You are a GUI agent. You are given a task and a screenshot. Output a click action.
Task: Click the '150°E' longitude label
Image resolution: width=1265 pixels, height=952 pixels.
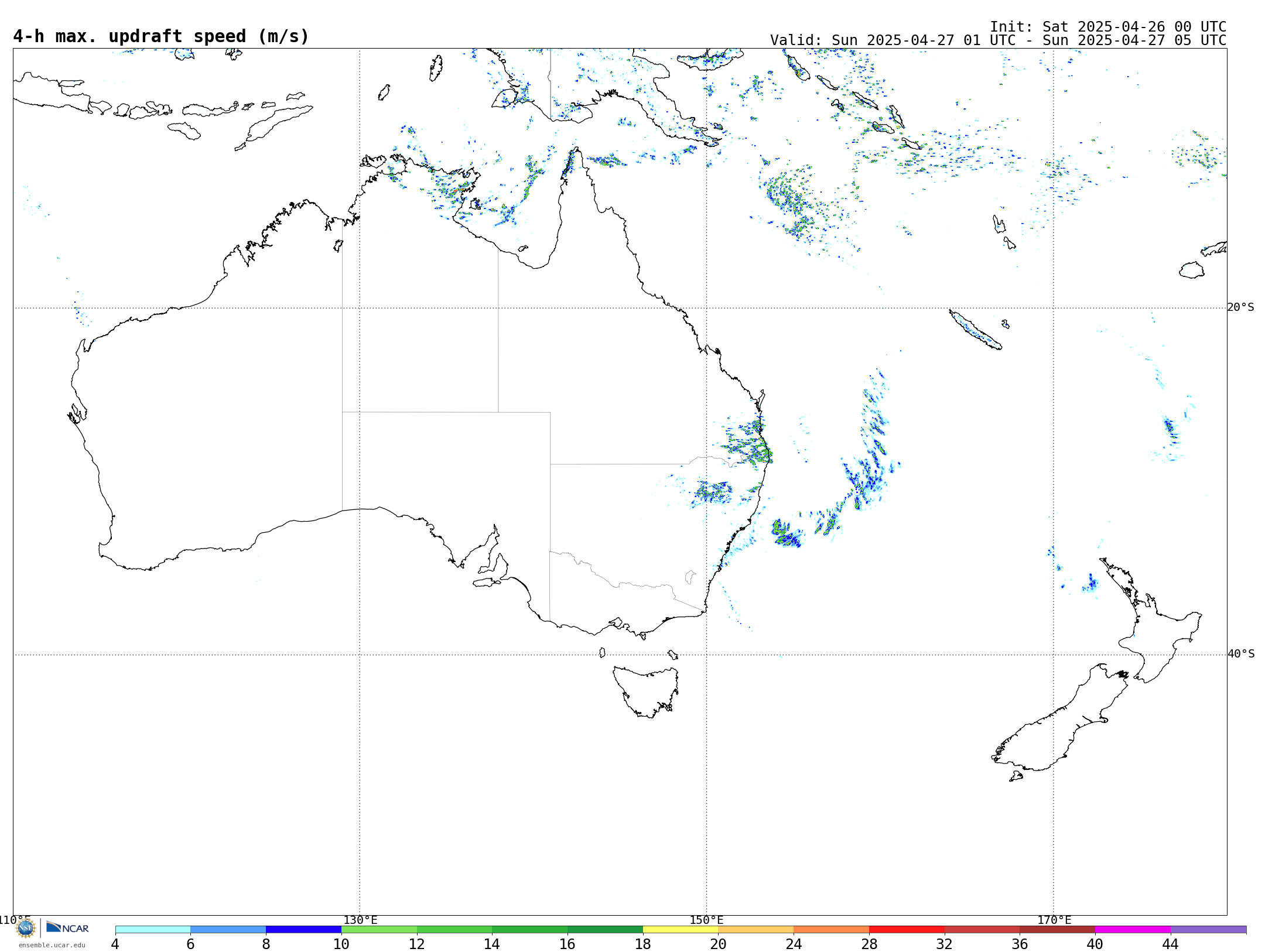(706, 920)
